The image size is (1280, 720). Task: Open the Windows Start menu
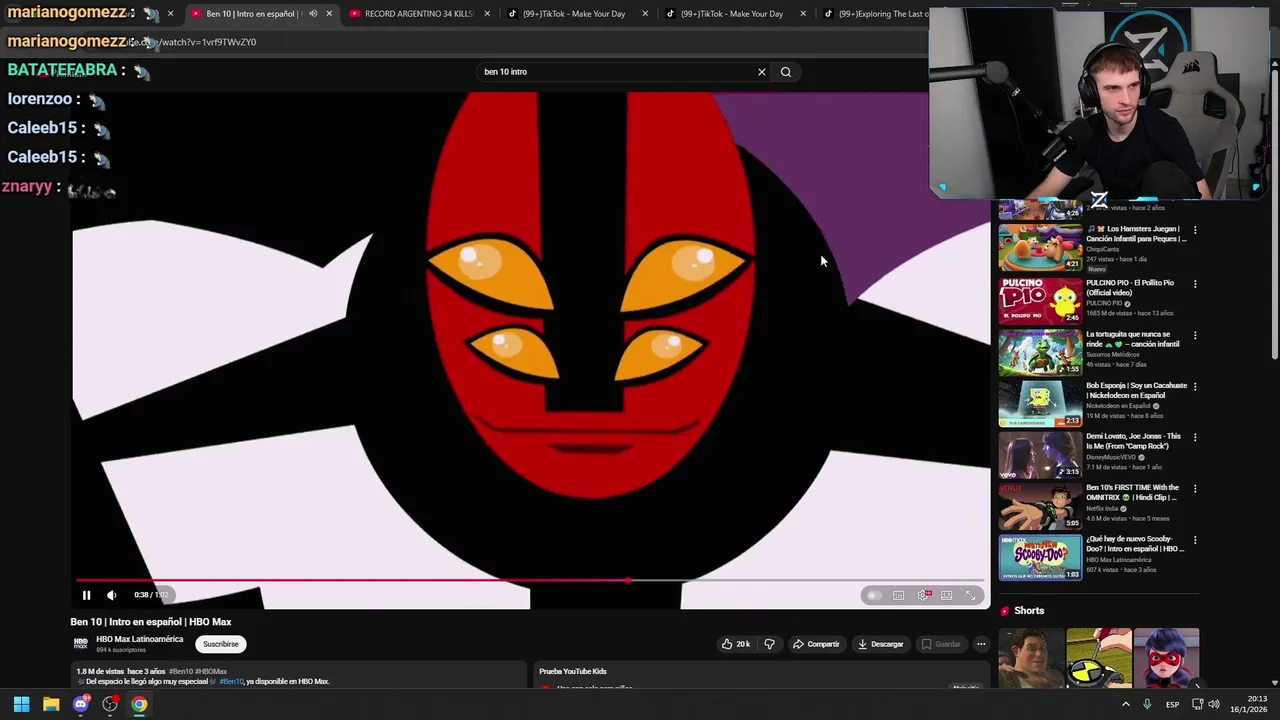21,704
